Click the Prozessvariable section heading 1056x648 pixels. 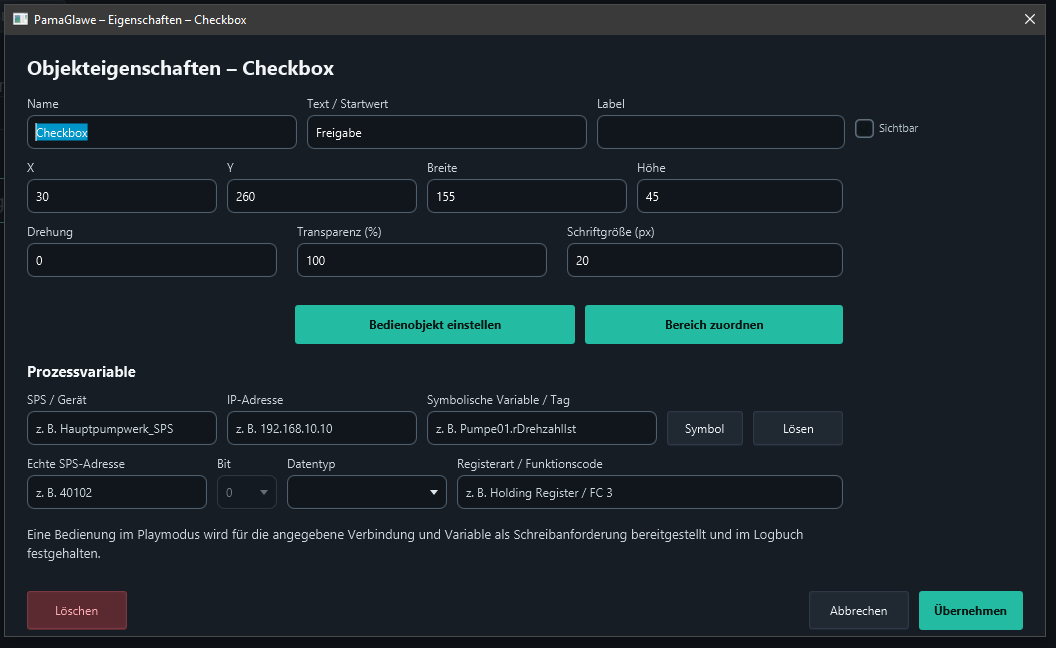[81, 372]
